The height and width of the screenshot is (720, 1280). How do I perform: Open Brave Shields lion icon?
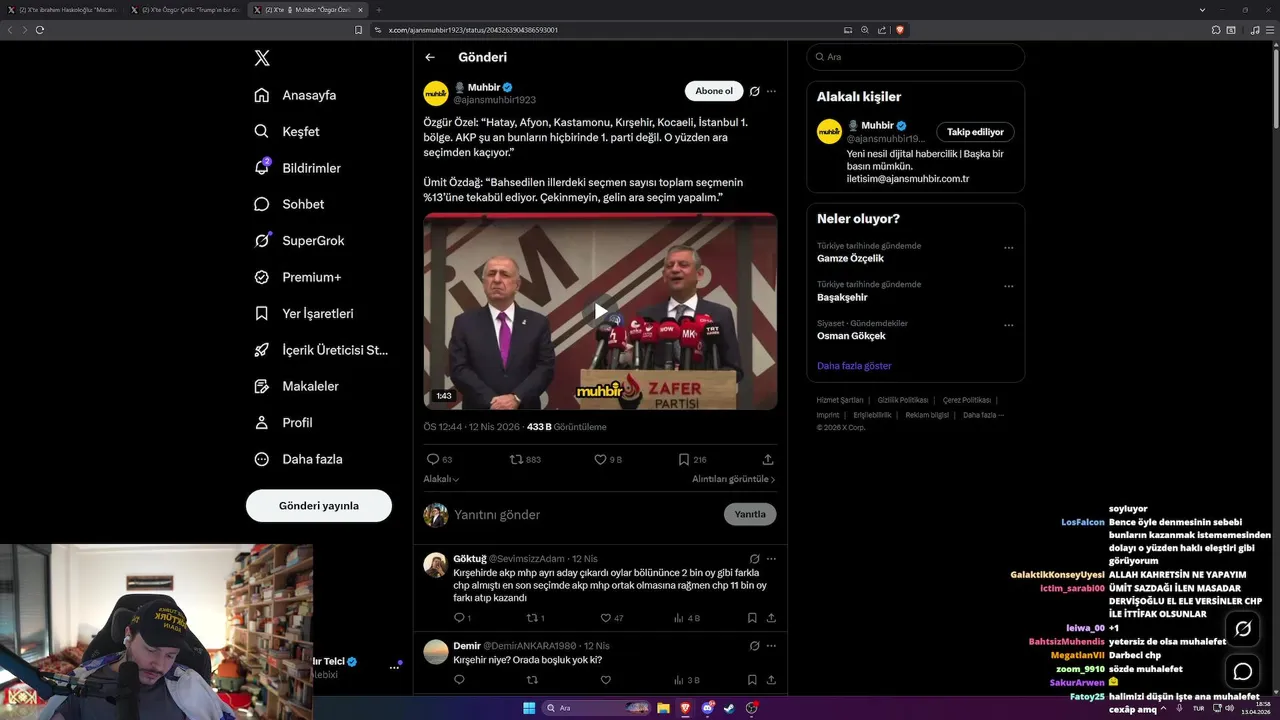(900, 30)
